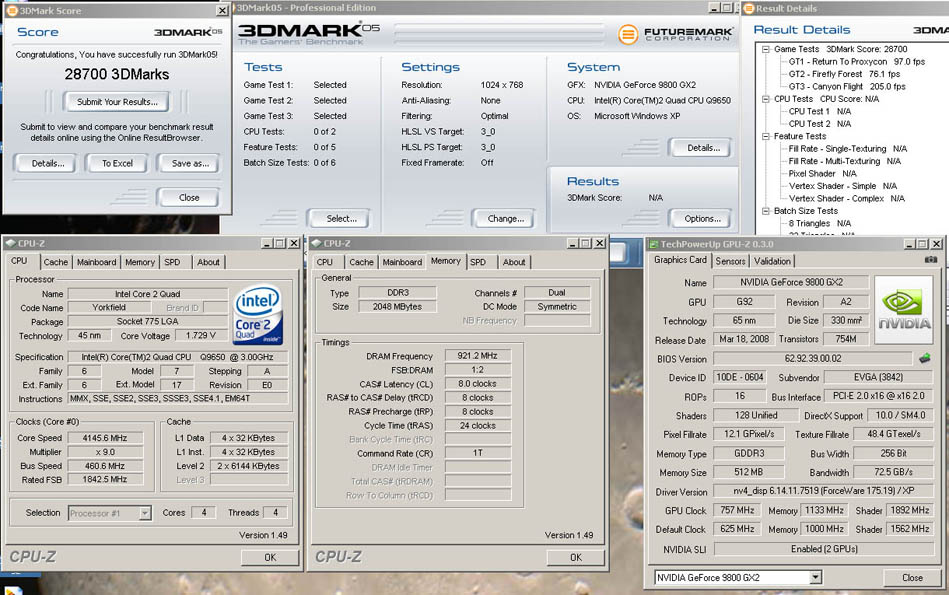The width and height of the screenshot is (949, 595).
Task: Click the NVIDIA SLI Enabled field
Action: [823, 549]
